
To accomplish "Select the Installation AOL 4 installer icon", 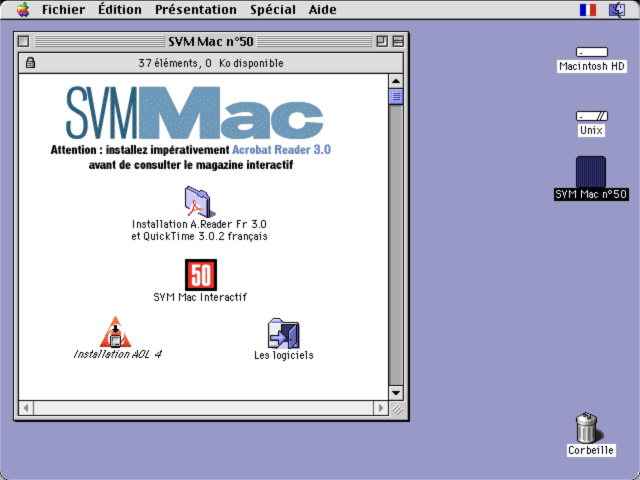I will (116, 332).
